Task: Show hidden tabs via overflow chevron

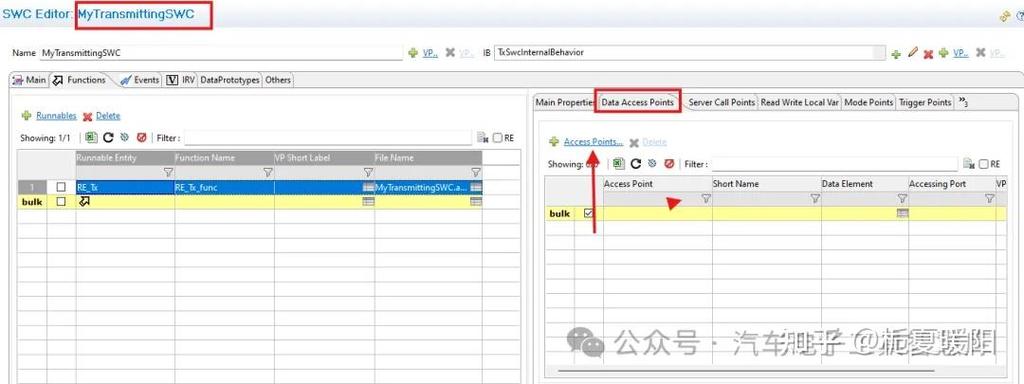Action: click(963, 103)
